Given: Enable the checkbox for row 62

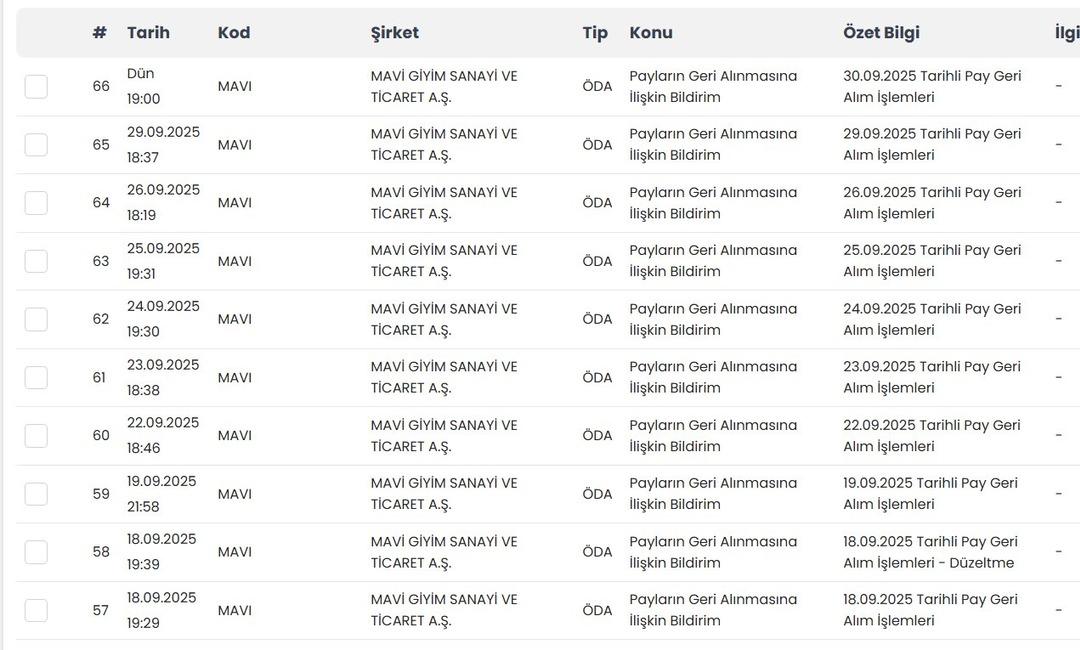Looking at the screenshot, I should click(x=36, y=319).
